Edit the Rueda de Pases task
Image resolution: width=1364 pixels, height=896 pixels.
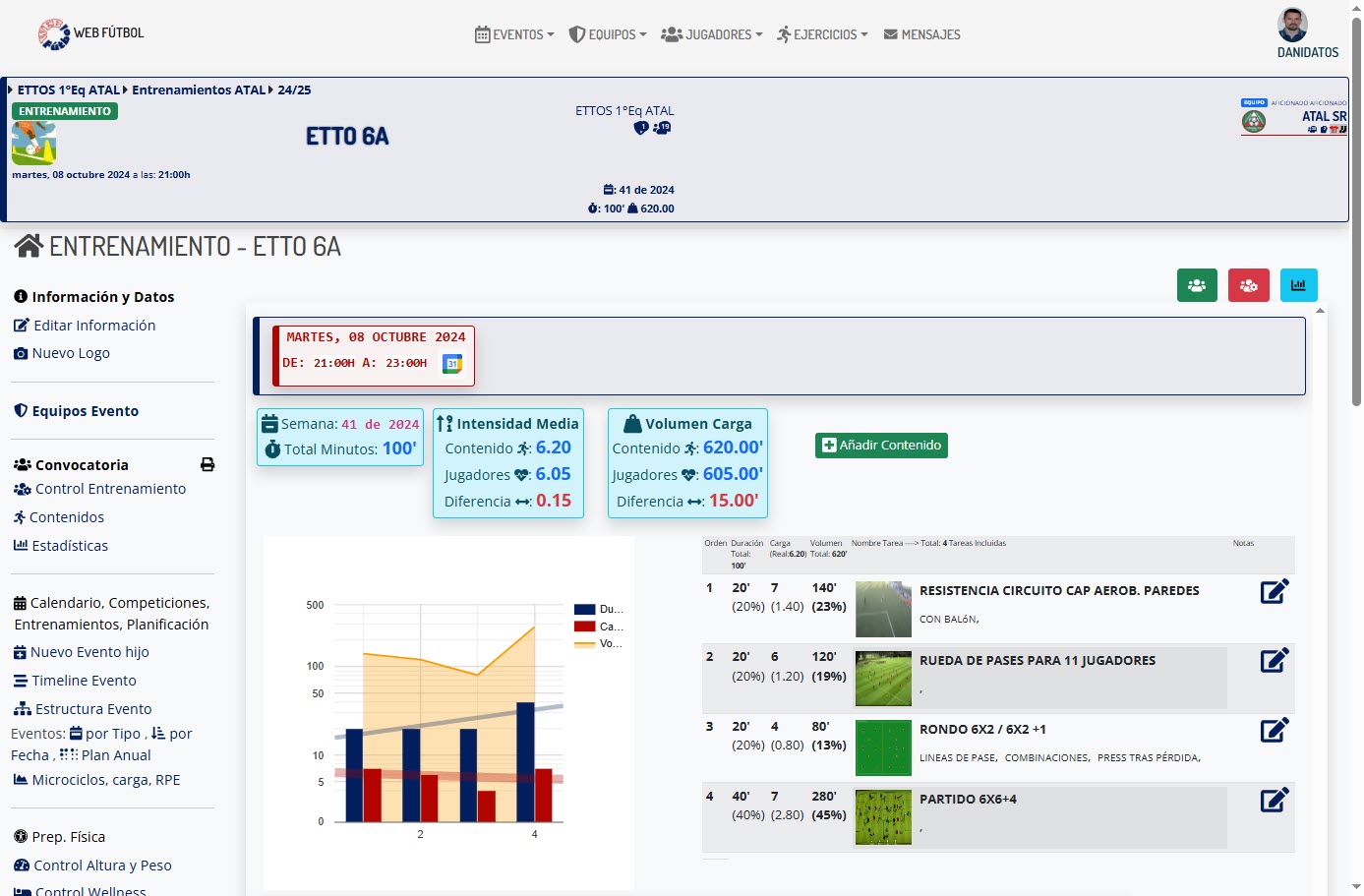pos(1275,660)
